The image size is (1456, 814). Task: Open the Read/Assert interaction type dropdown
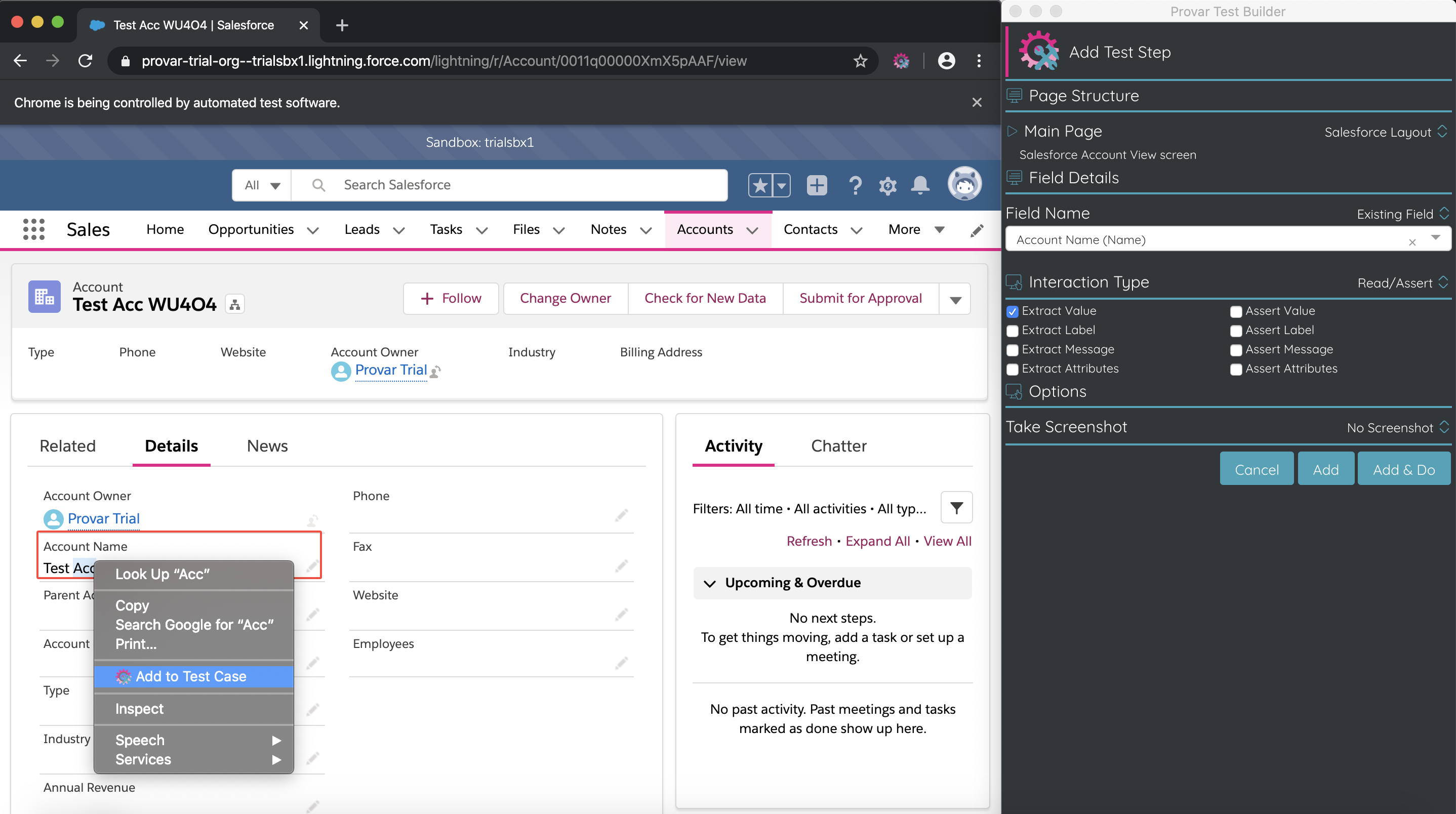click(1403, 282)
